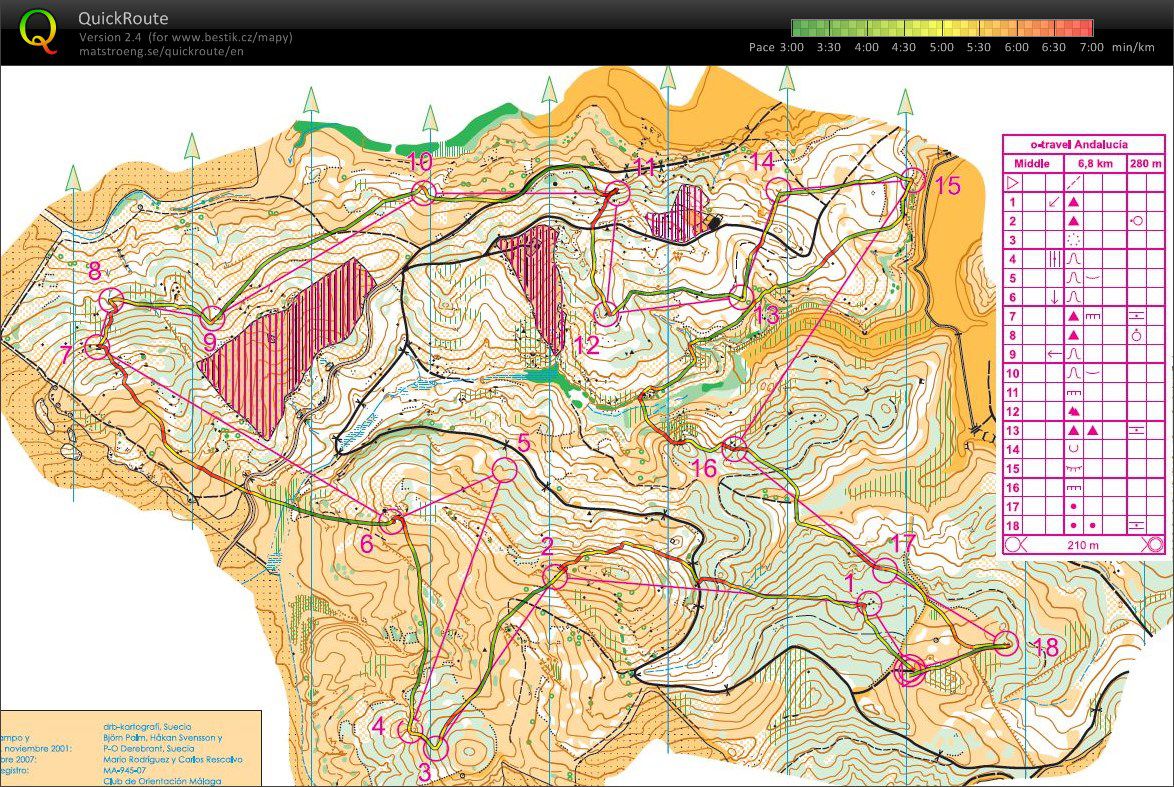Select control circle 5 on the map

point(505,470)
